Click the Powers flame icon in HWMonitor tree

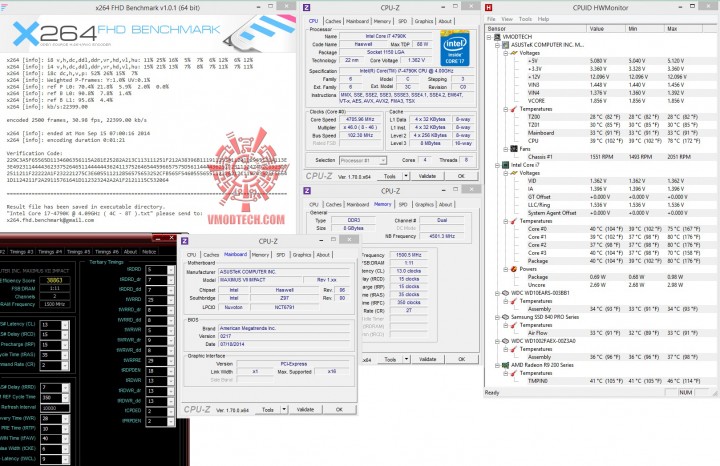[x=514, y=269]
